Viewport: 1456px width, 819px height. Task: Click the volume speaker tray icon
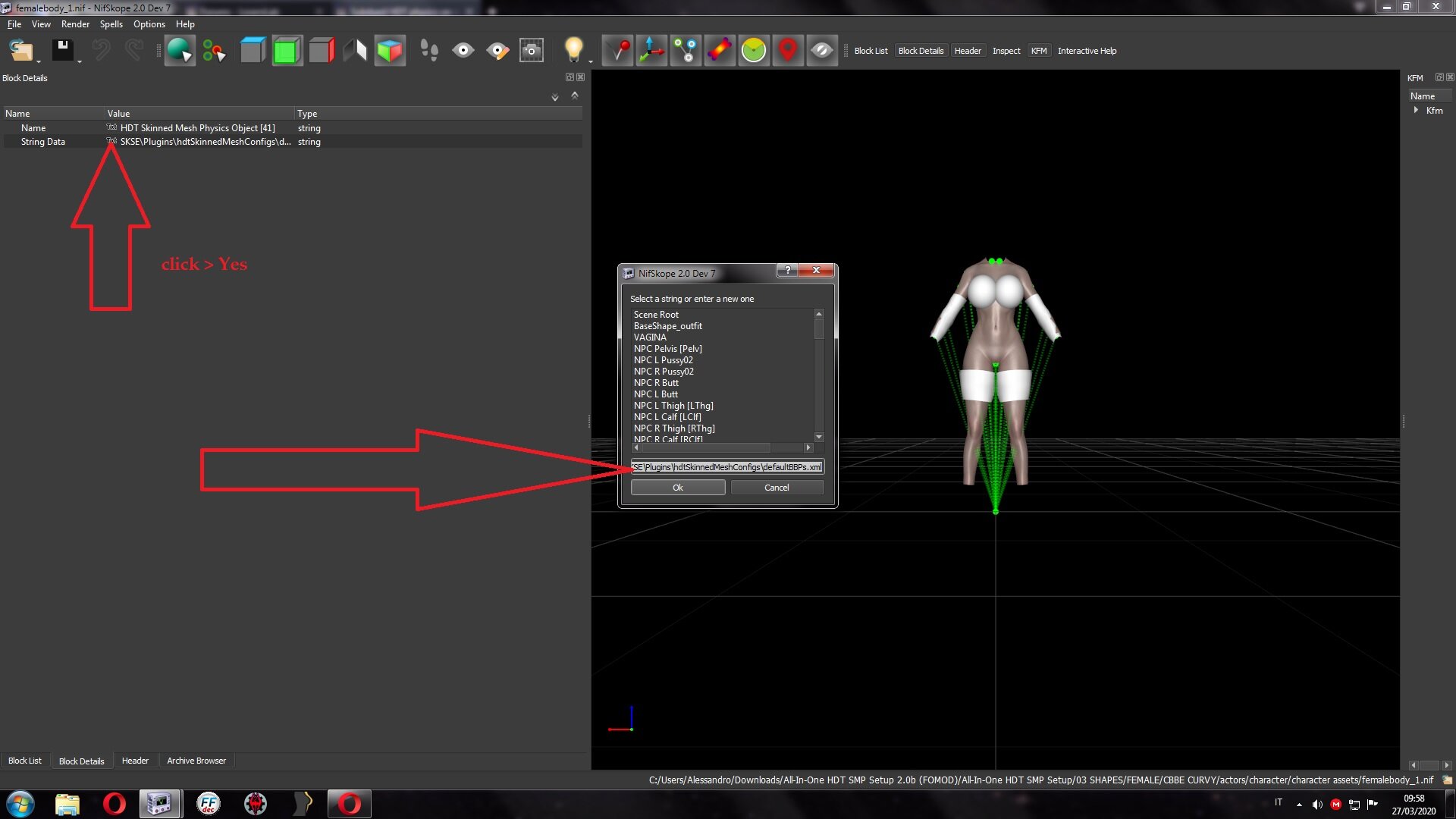pyautogui.click(x=1317, y=805)
